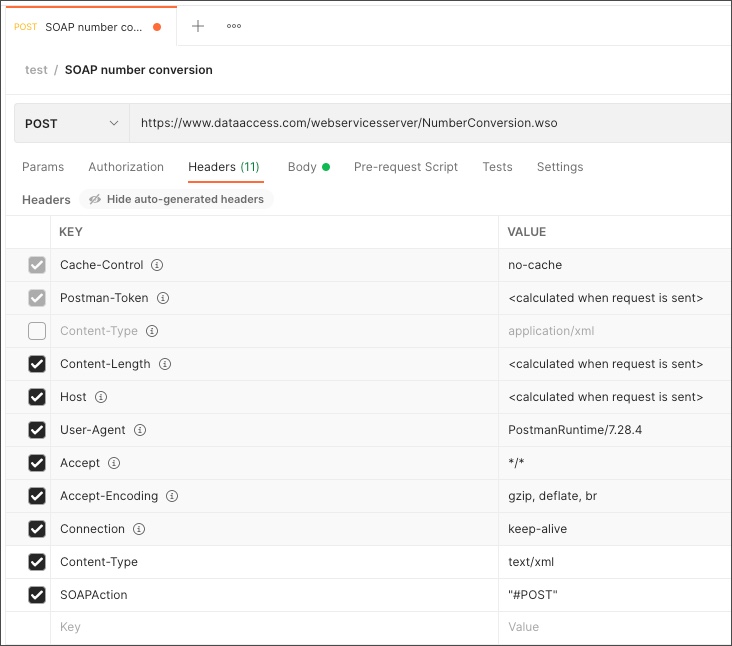Open the Pre-request Script tab
The width and height of the screenshot is (732, 646).
(x=405, y=167)
